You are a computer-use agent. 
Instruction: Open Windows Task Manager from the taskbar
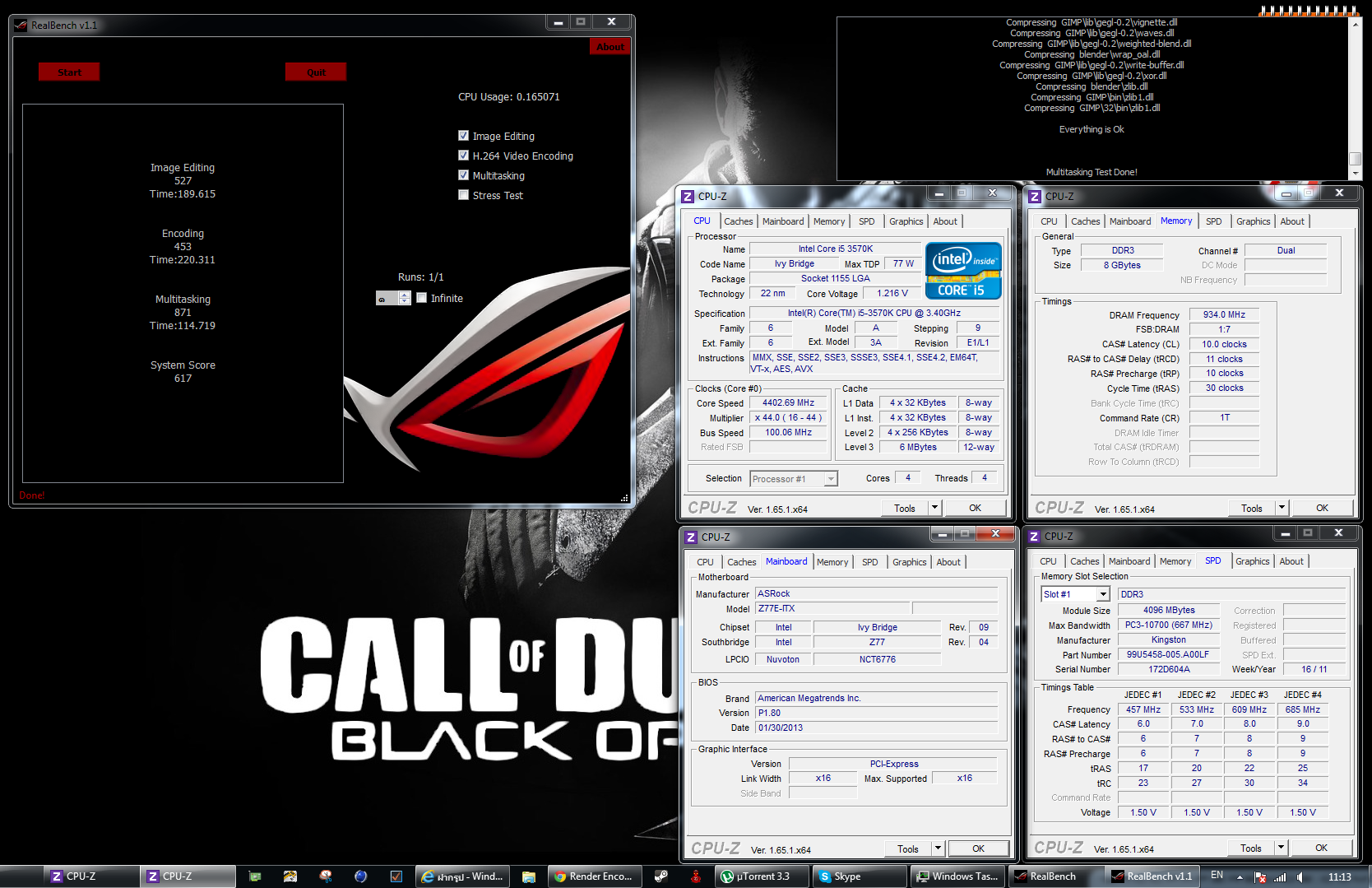click(x=957, y=876)
